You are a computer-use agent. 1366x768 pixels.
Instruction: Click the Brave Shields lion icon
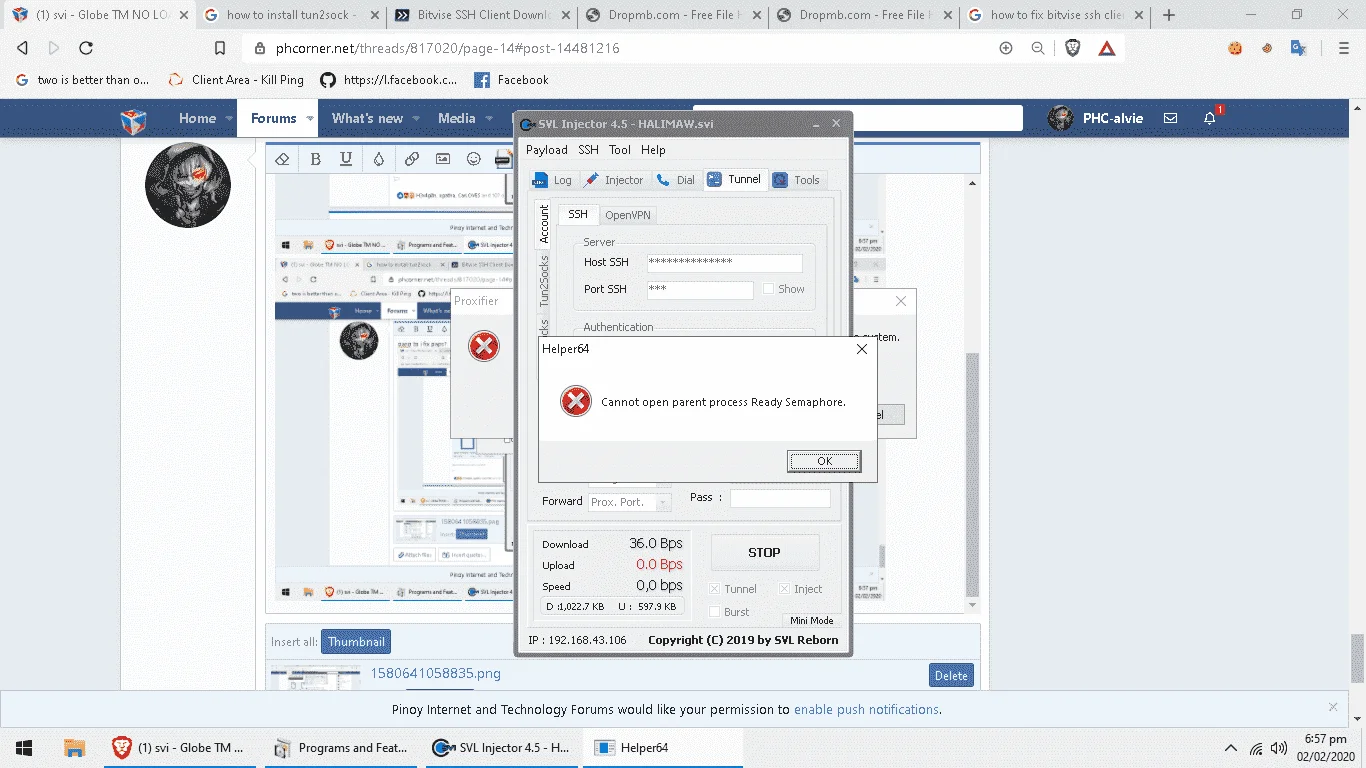tap(1073, 48)
